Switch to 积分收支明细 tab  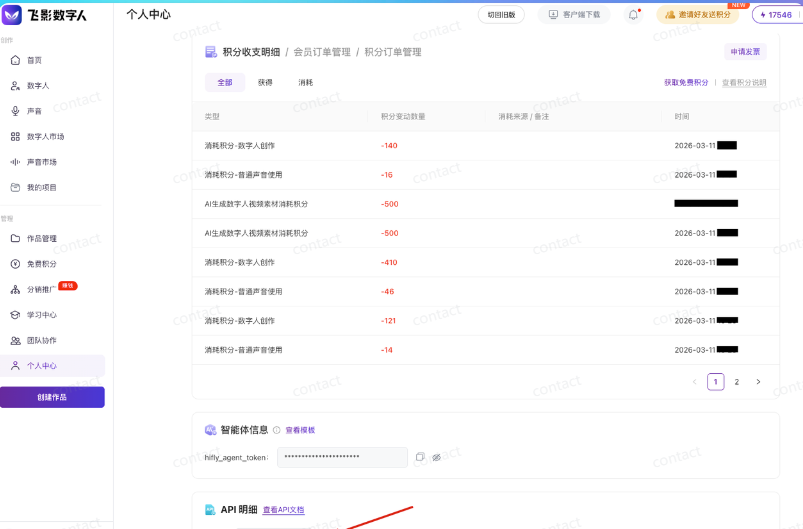(x=251, y=52)
